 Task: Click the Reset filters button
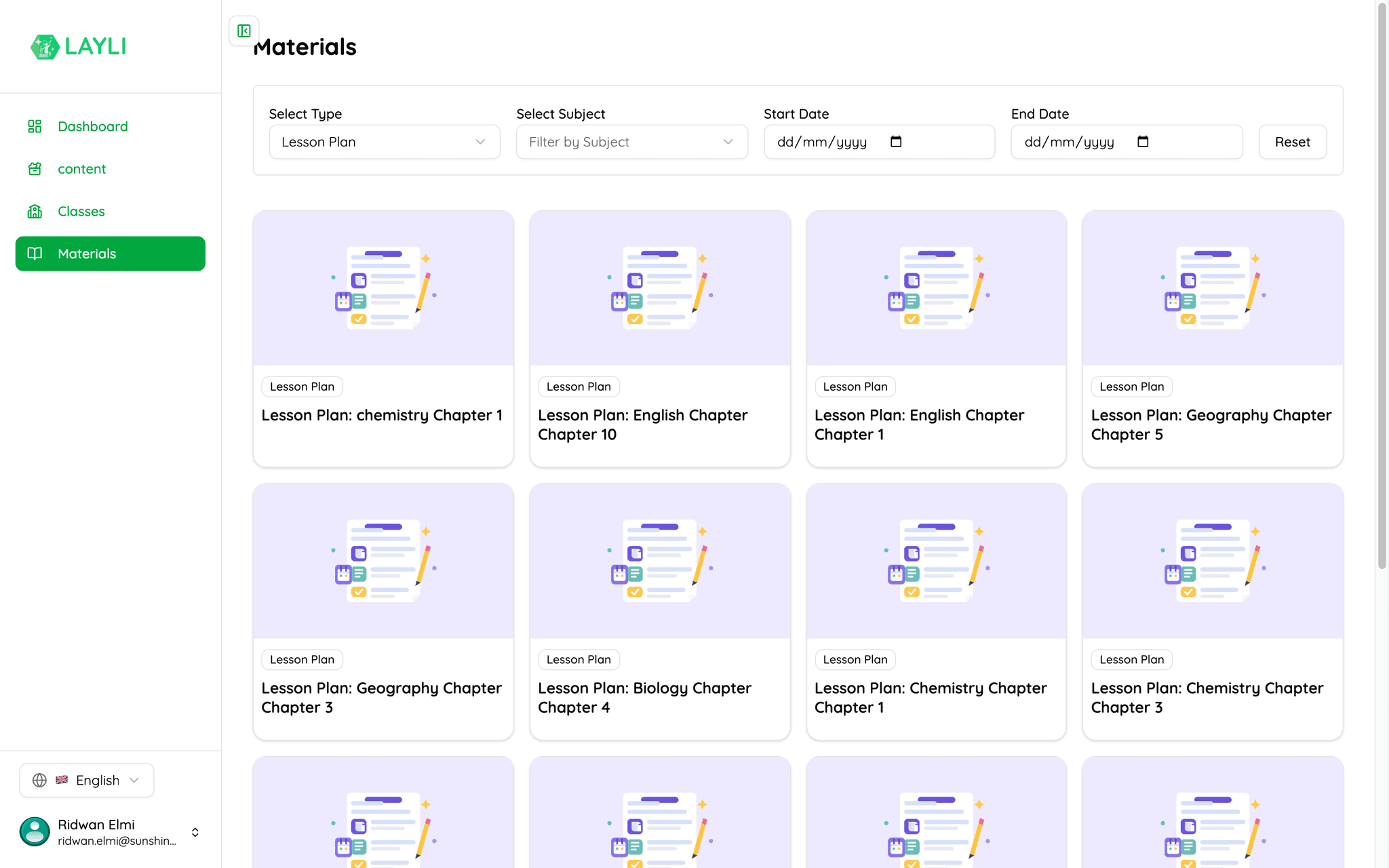pos(1293,142)
